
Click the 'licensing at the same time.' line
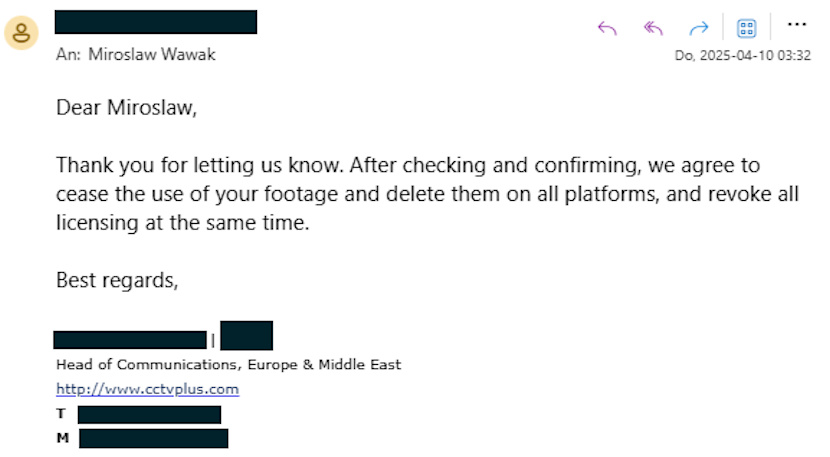(x=183, y=223)
